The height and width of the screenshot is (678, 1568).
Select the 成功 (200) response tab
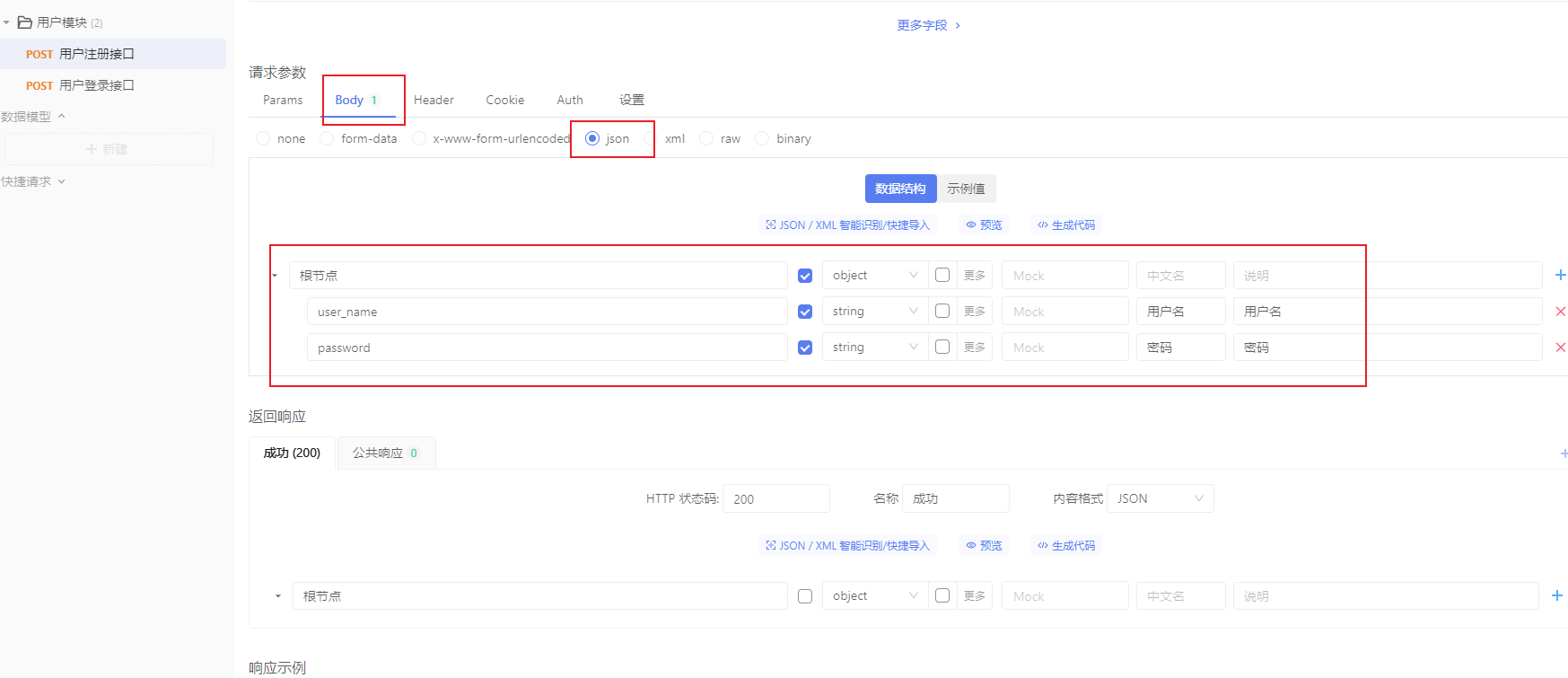tap(292, 453)
